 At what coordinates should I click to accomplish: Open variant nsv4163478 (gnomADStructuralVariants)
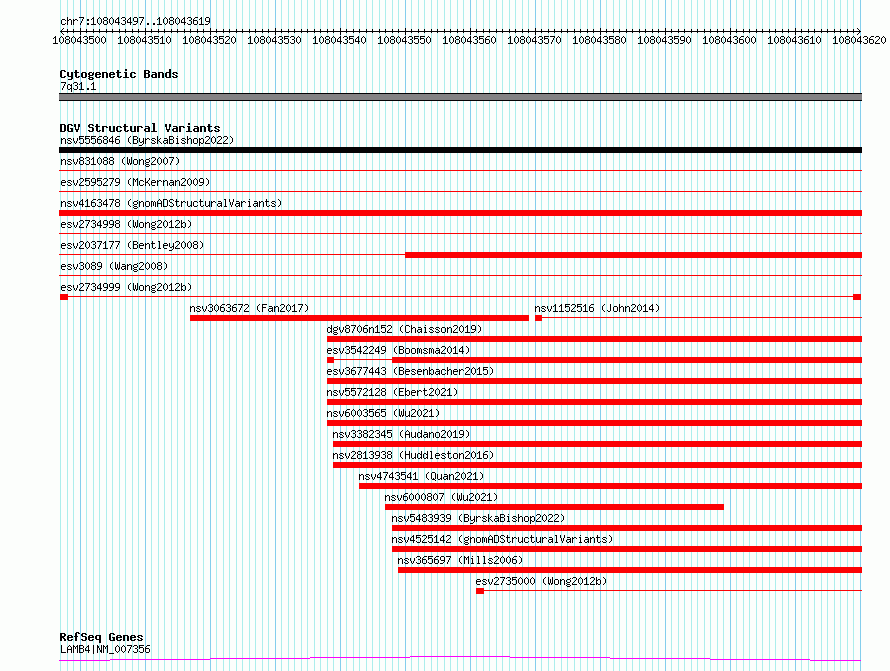[171, 203]
